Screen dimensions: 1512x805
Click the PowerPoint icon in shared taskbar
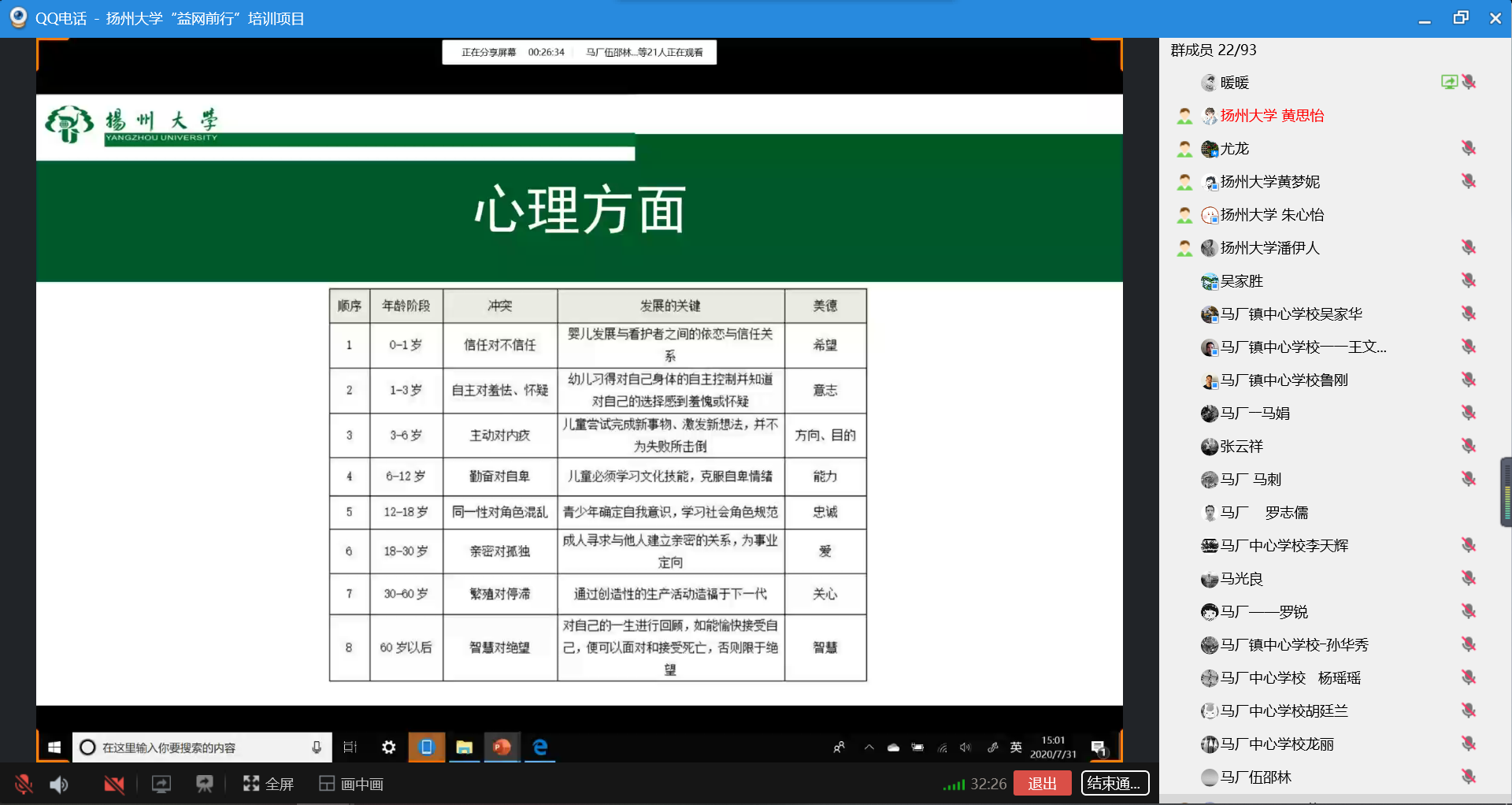(502, 747)
